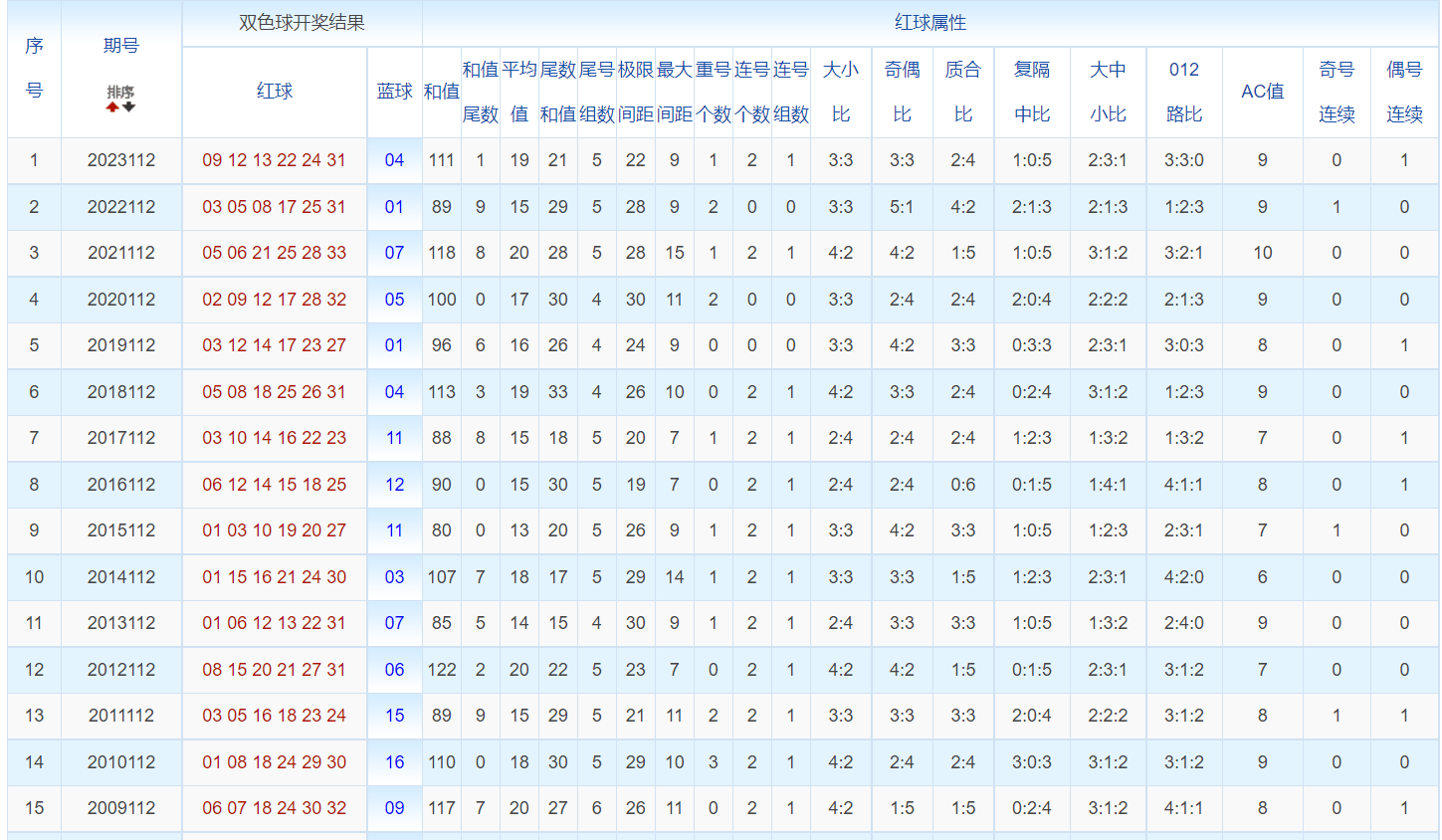This screenshot has height=840, width=1442.
Task: Click the 大中小比 column header
Action: point(1108,92)
